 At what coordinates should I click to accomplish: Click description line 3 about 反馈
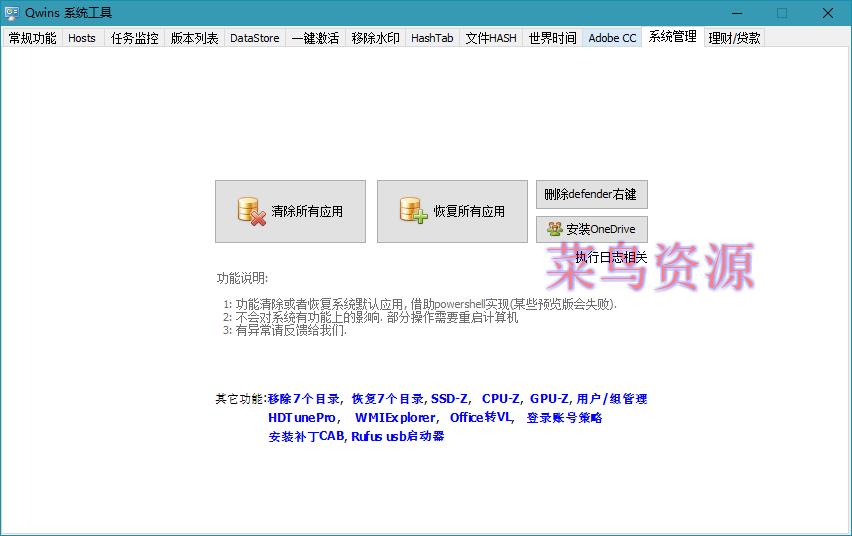tap(285, 331)
